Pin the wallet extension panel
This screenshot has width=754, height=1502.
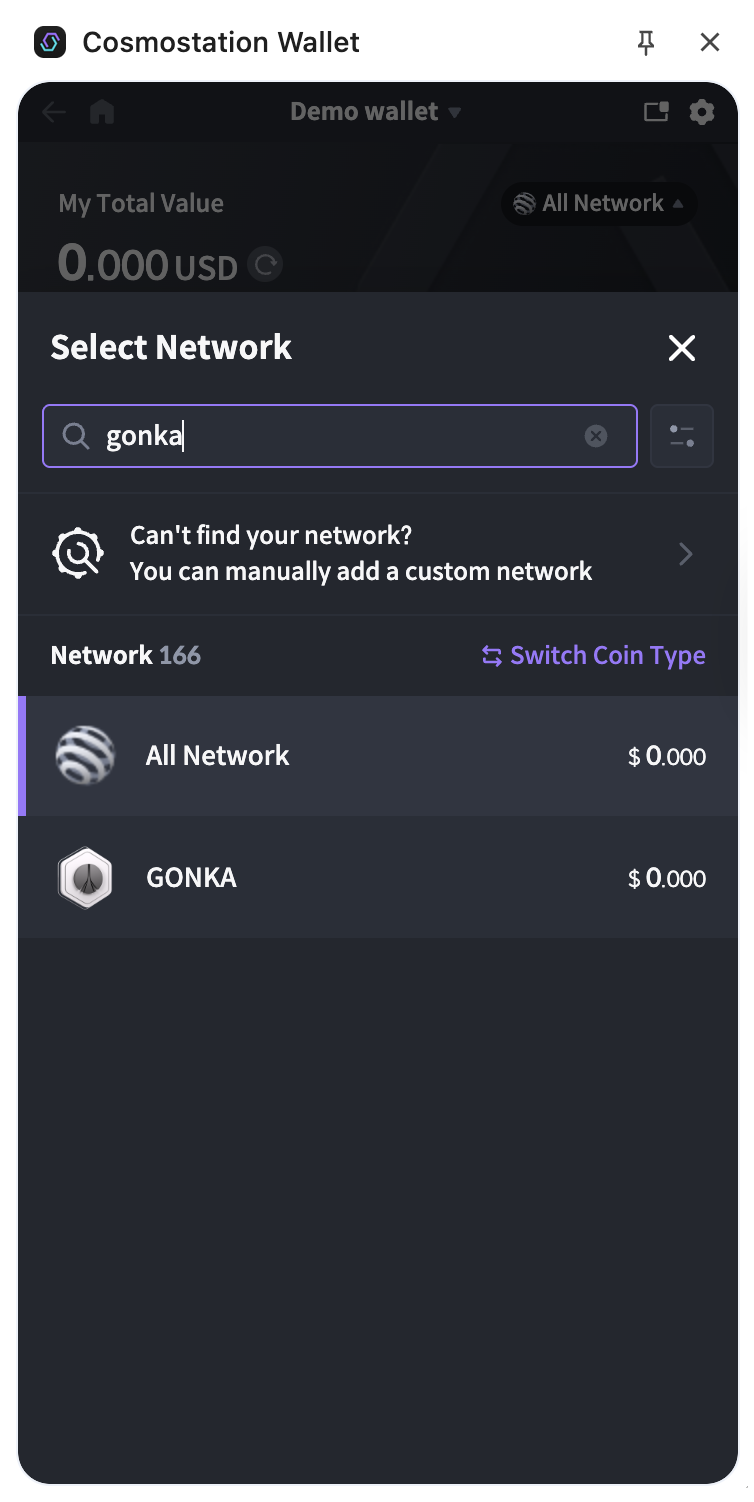[x=646, y=42]
